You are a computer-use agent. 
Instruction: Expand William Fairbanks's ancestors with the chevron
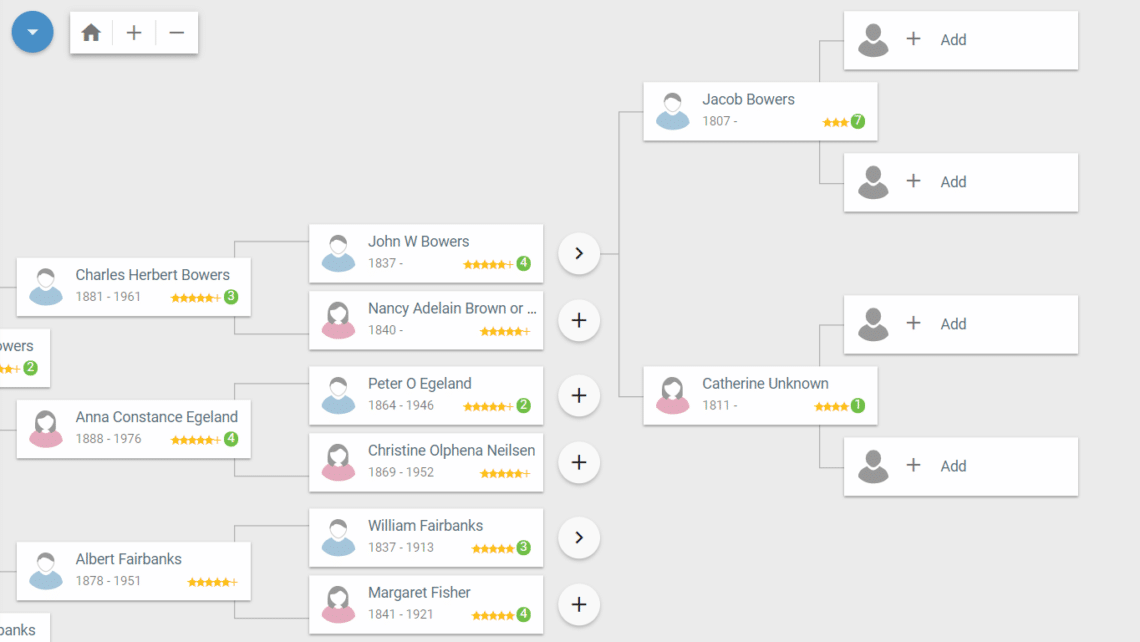coord(578,537)
